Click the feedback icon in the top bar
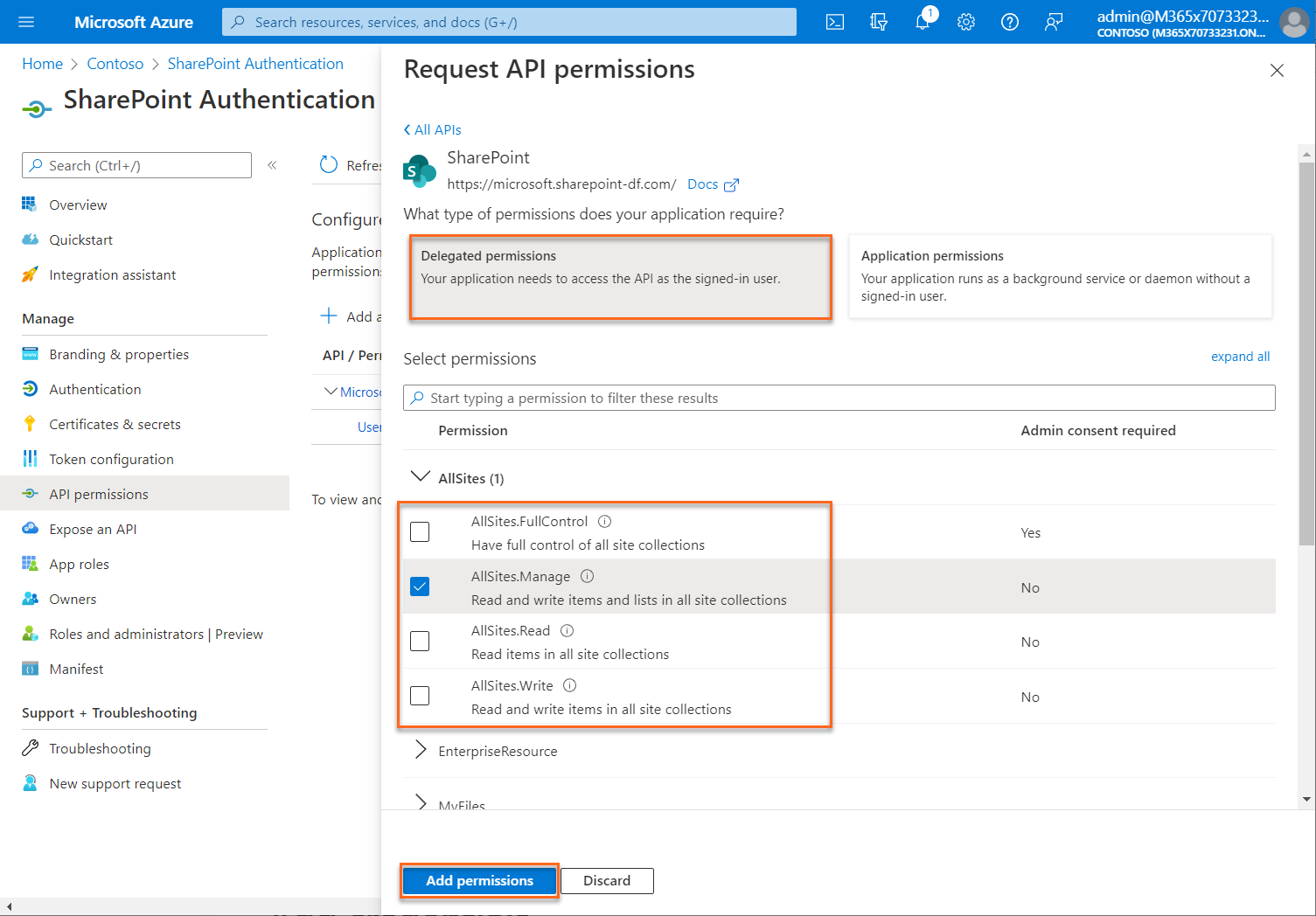 pos(1053,22)
